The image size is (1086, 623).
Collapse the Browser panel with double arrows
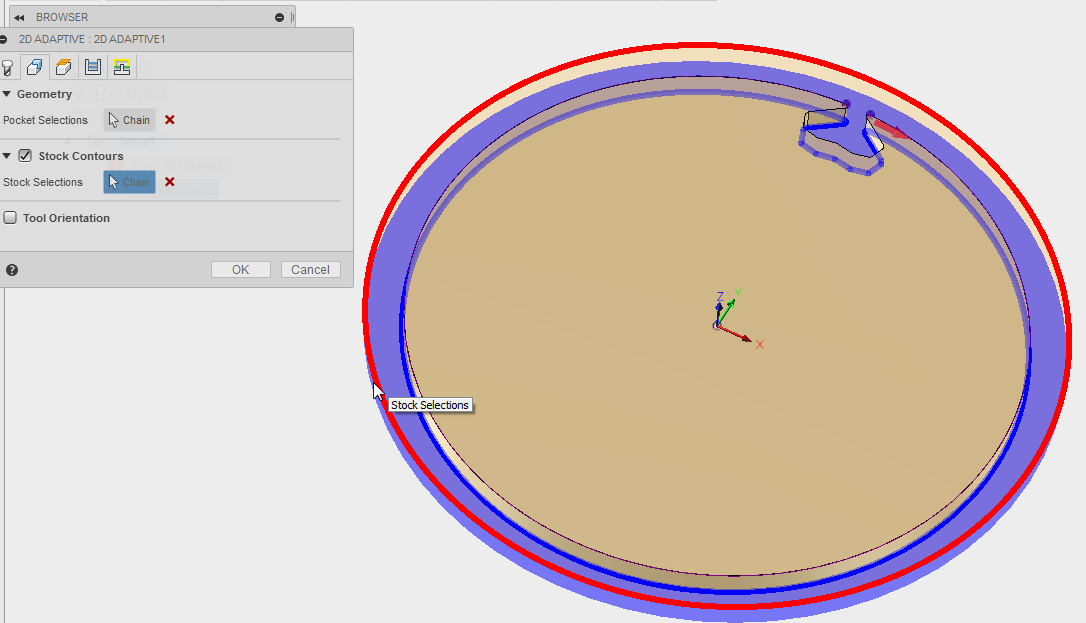[x=19, y=17]
